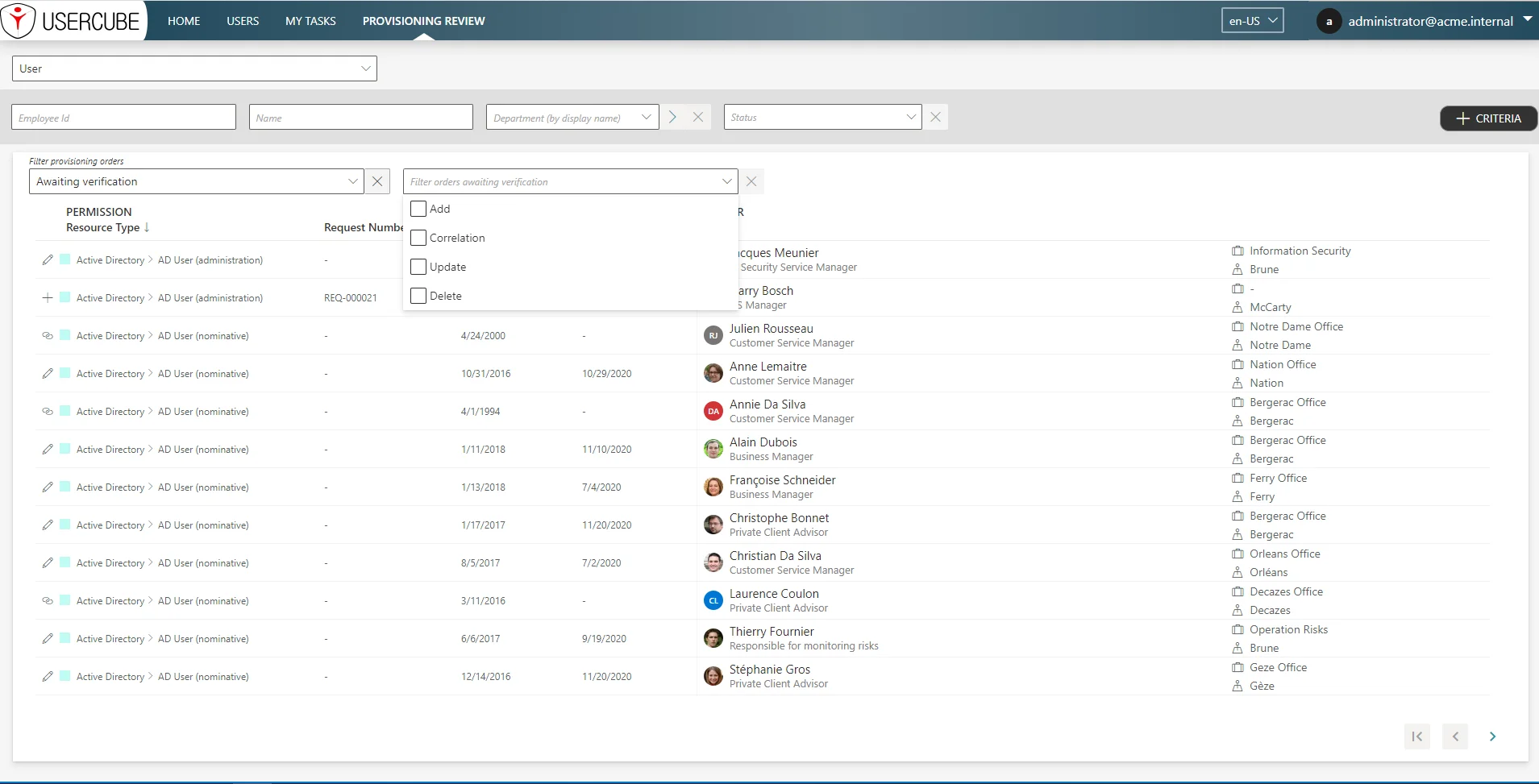
Task: Sort by Resource Type column
Action: pyautogui.click(x=108, y=228)
